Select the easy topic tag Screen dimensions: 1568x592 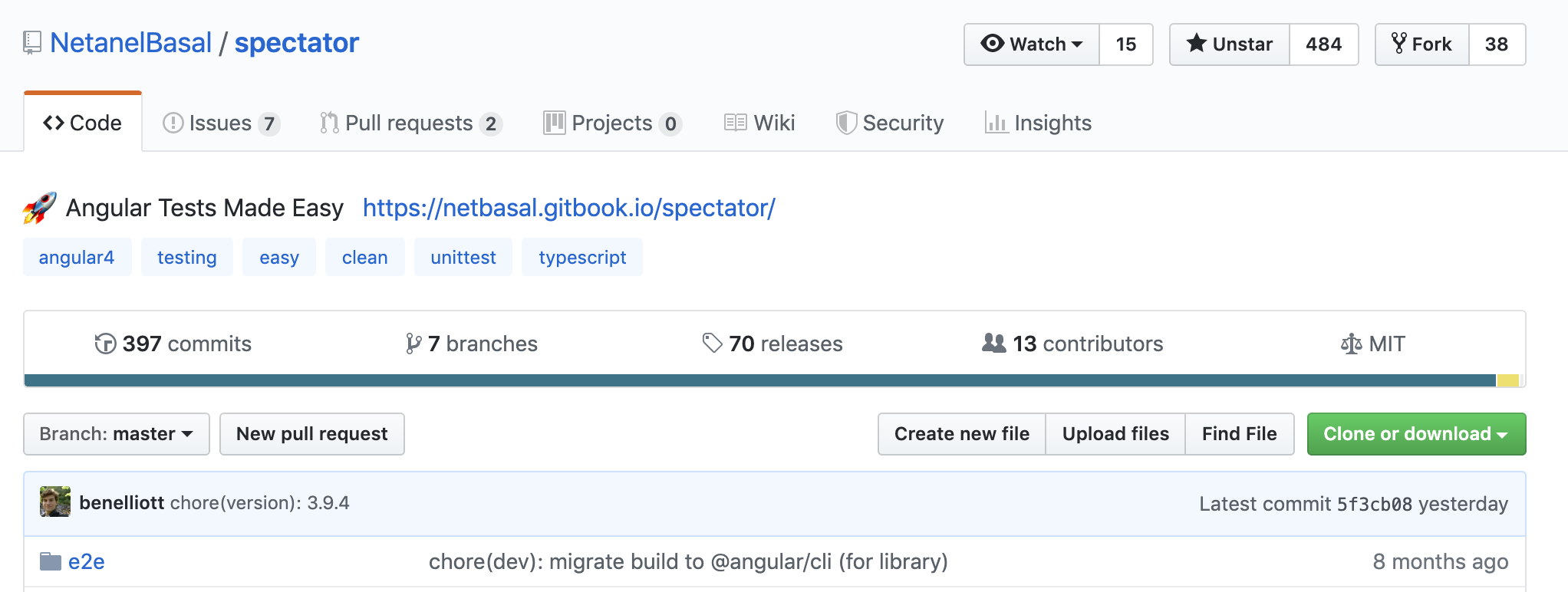[279, 257]
